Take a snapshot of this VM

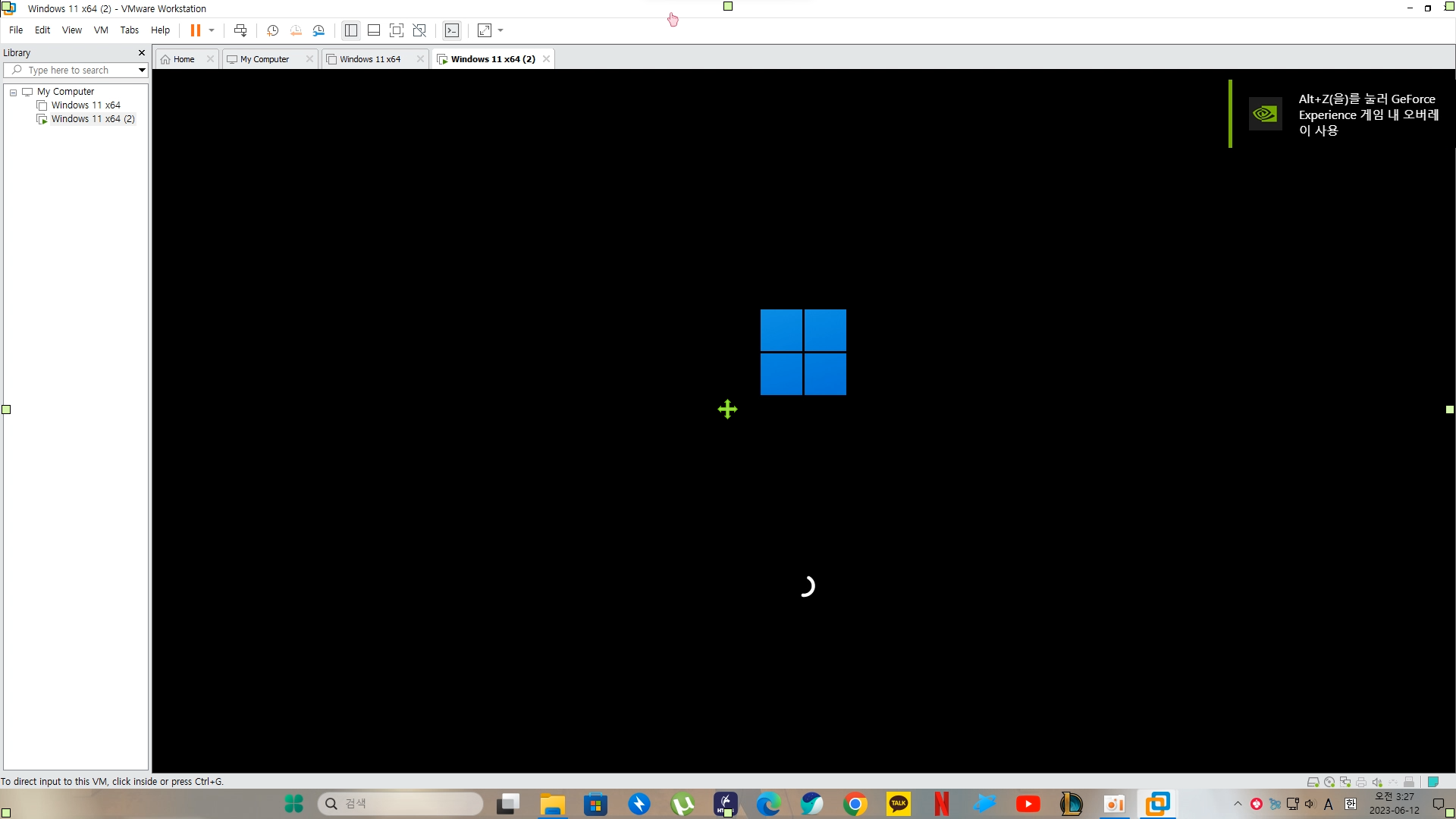(273, 30)
